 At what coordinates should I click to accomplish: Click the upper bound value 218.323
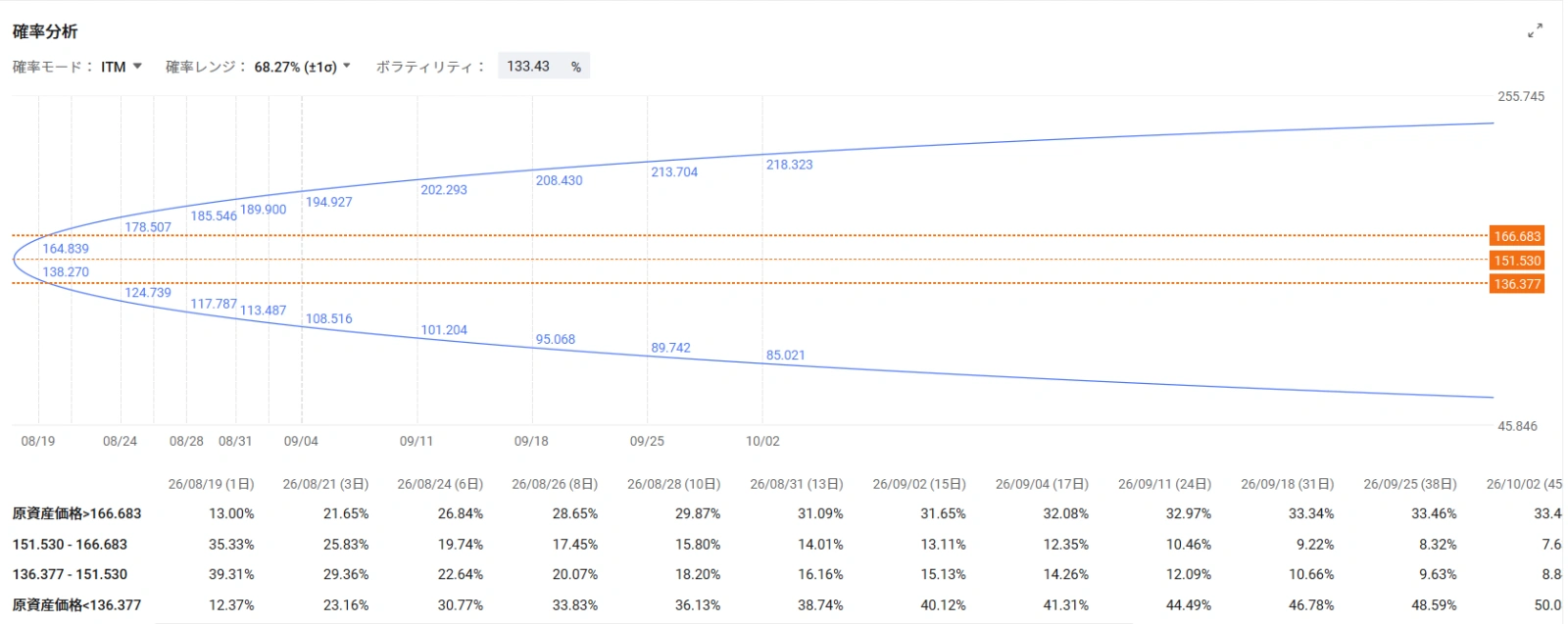[x=790, y=165]
